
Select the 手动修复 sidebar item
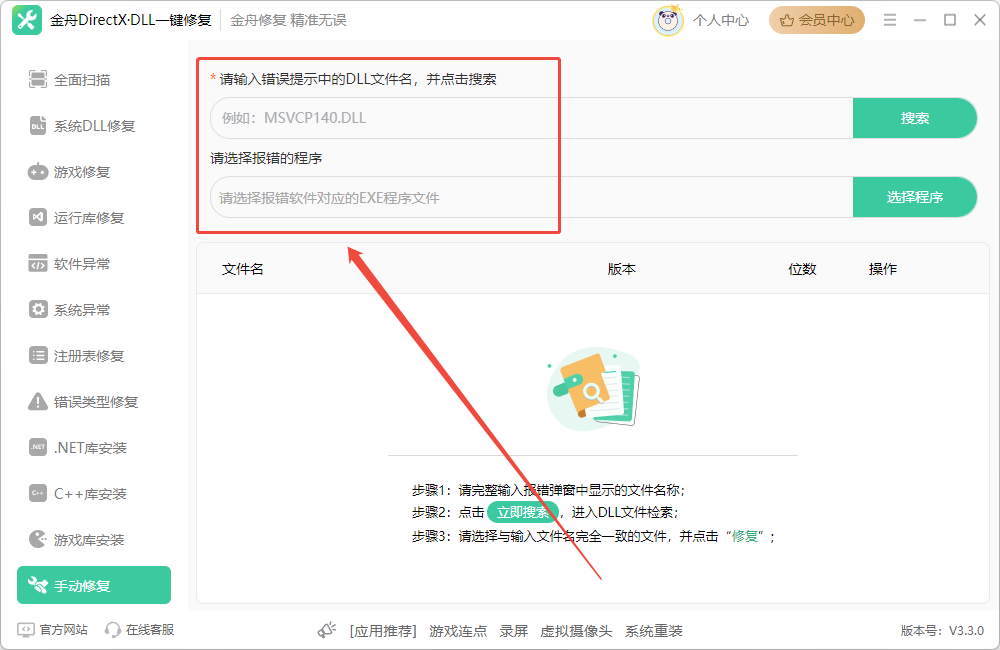click(94, 585)
